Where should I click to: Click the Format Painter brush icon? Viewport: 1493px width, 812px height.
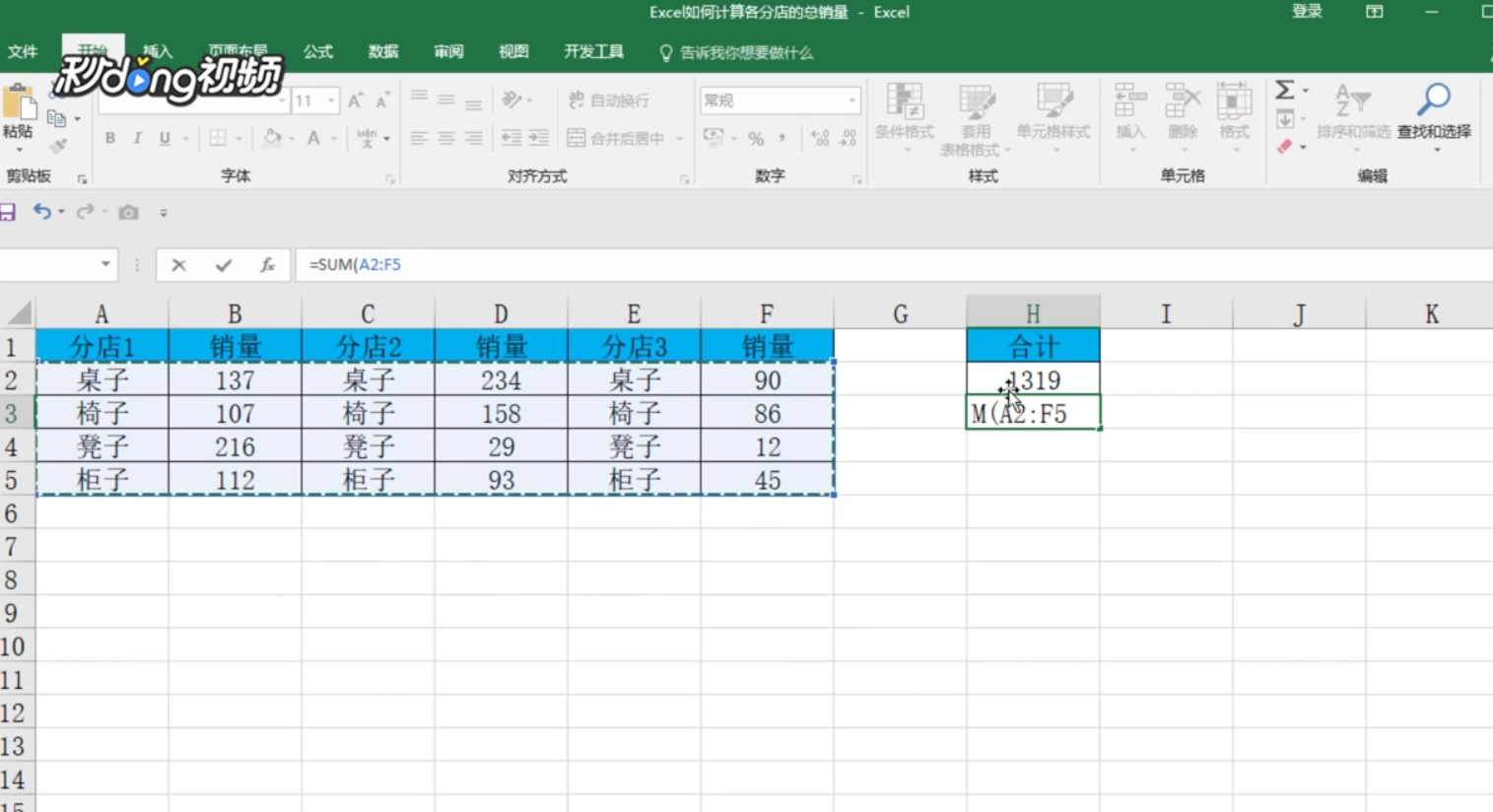57,146
